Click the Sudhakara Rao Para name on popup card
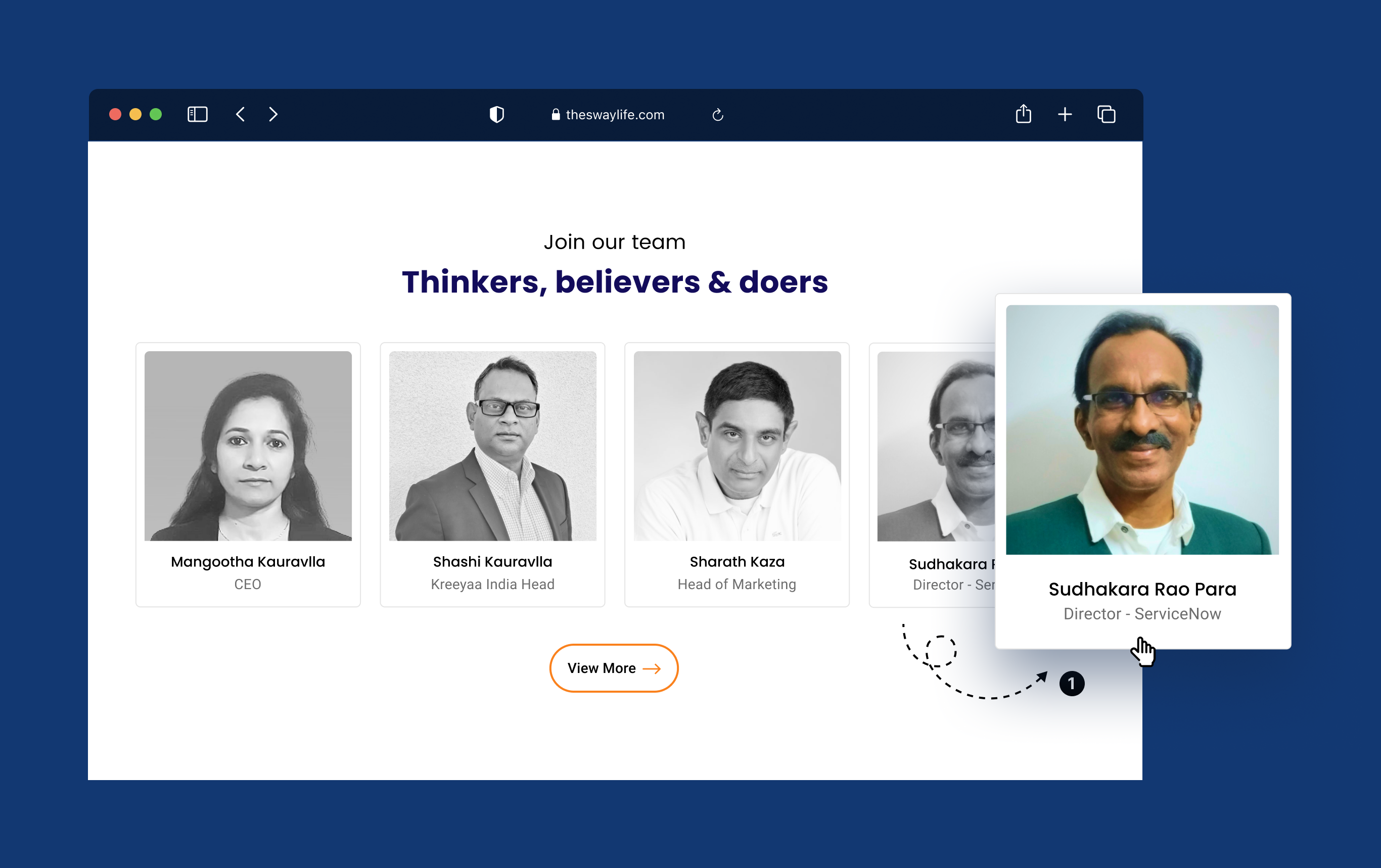Screen dimensions: 1381x868 (x=1142, y=589)
